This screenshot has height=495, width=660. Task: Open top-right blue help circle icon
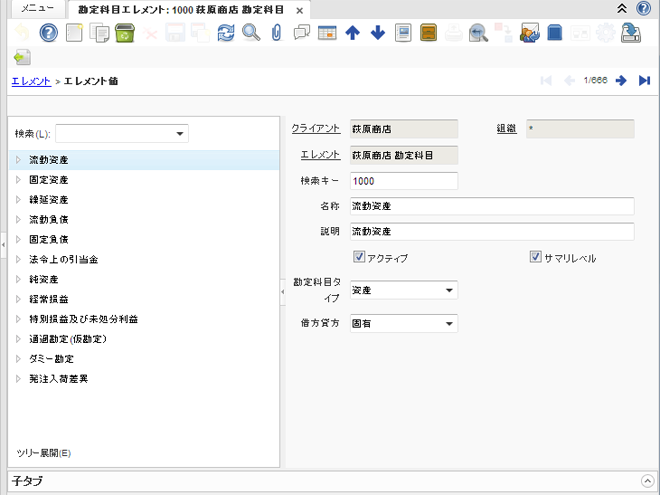(x=644, y=8)
